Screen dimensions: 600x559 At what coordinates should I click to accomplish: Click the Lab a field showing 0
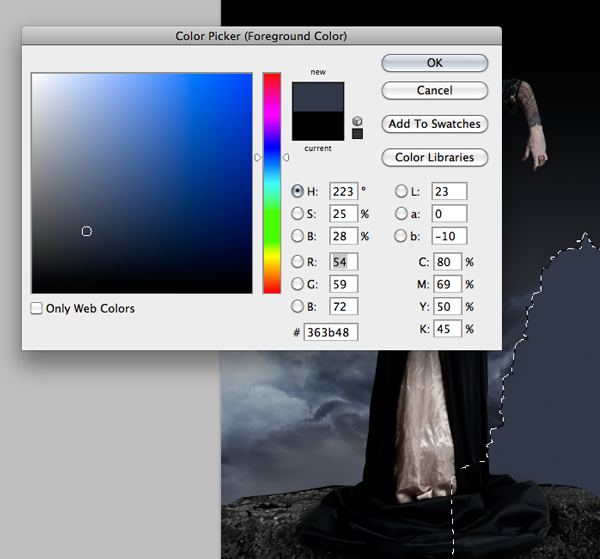(449, 213)
